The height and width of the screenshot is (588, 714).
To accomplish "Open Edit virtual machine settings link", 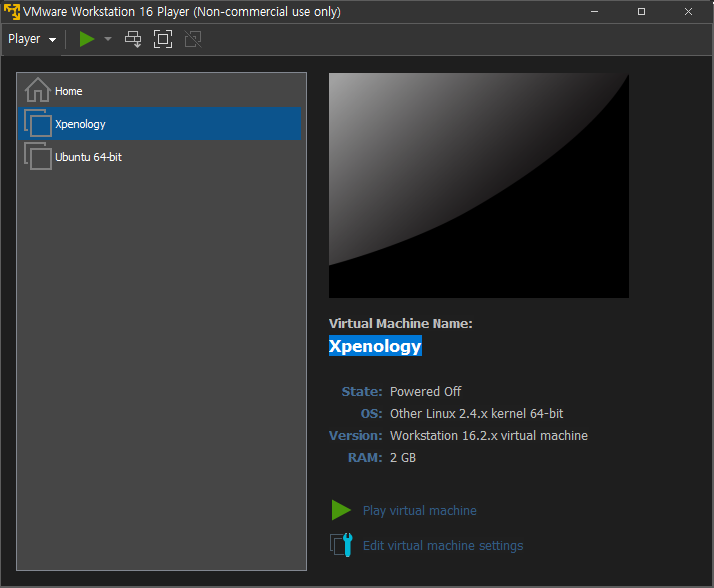I will pyautogui.click(x=443, y=546).
